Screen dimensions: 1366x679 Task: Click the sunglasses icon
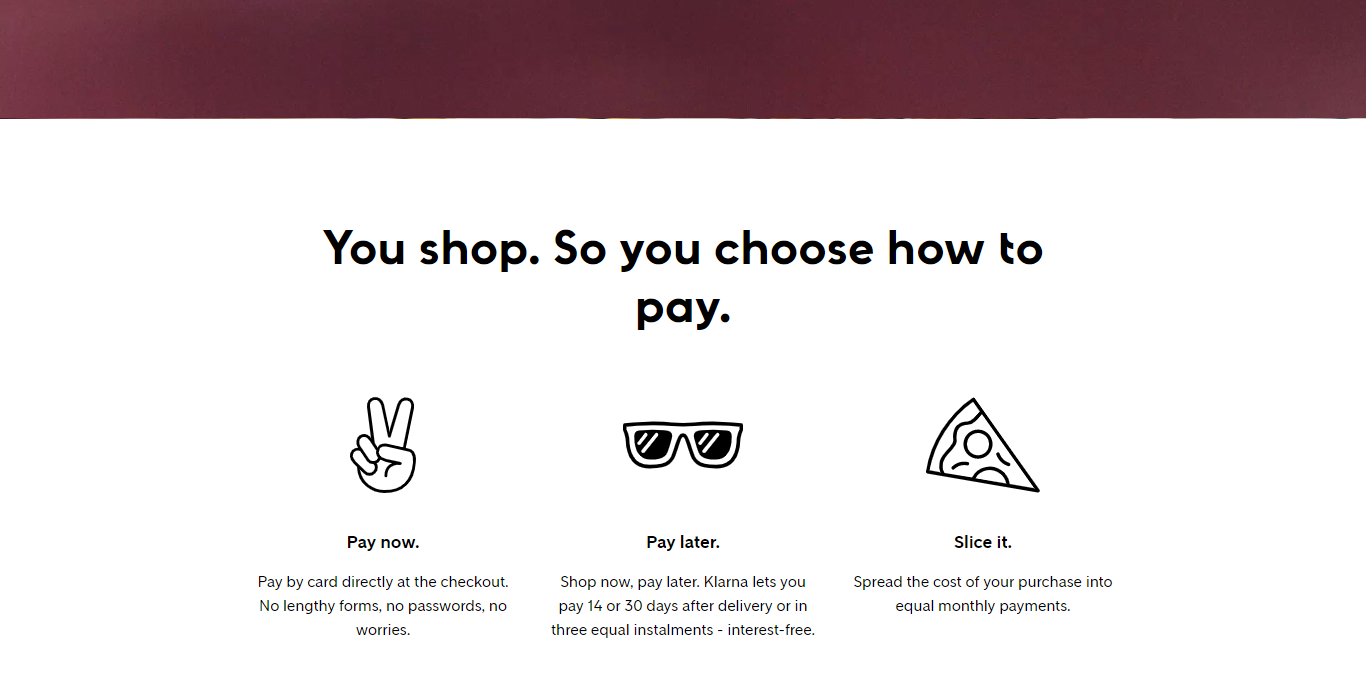coord(683,444)
